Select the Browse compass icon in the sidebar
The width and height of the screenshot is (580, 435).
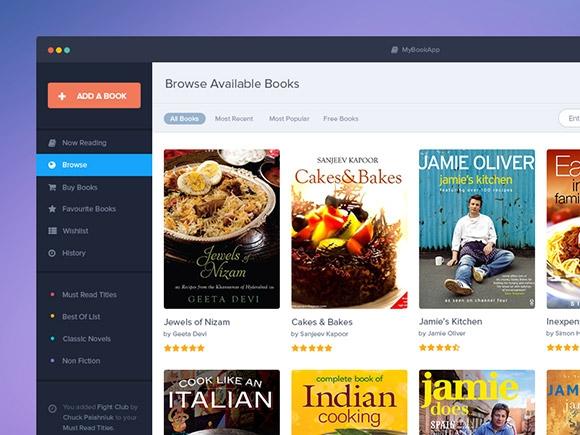[x=52, y=165]
